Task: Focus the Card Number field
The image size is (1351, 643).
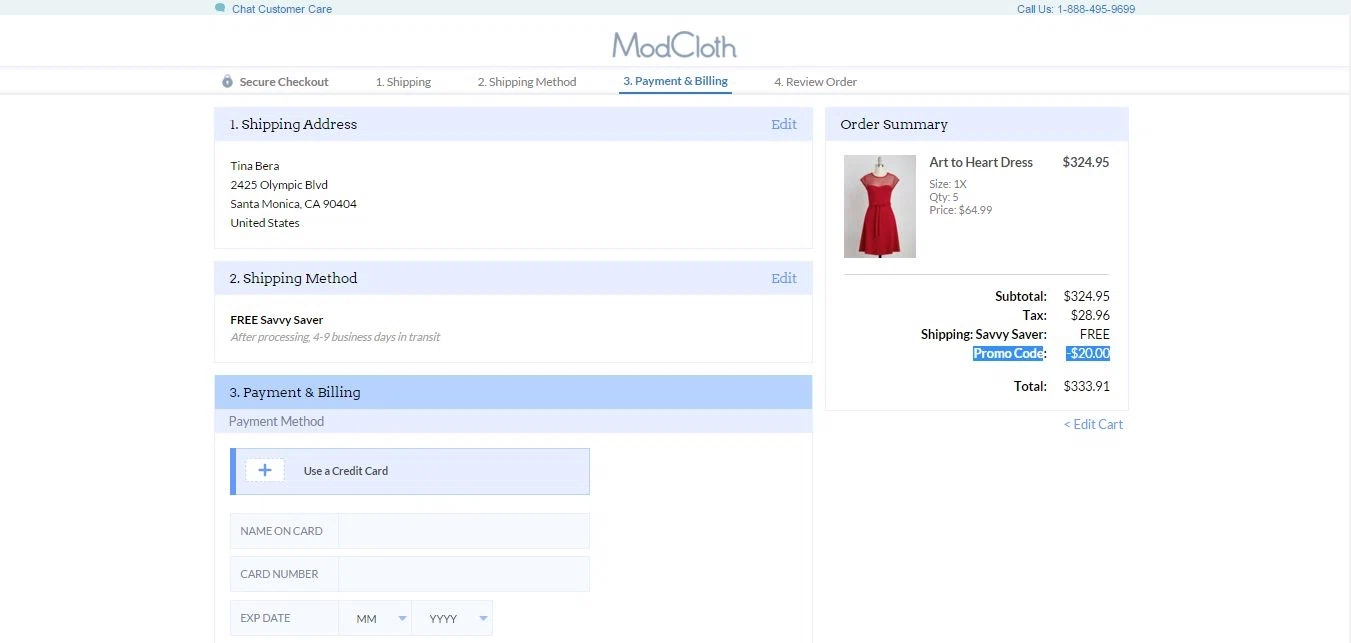Action: [464, 574]
